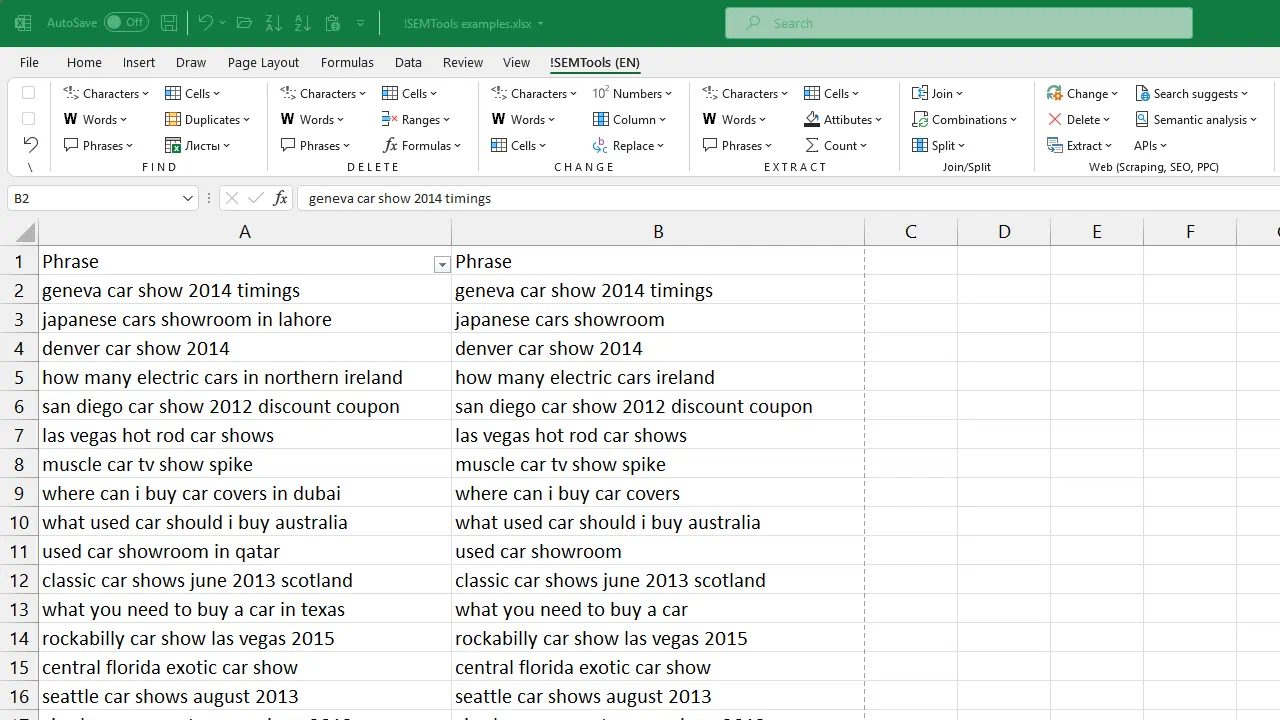Image resolution: width=1280 pixels, height=720 pixels.
Task: Open the Split dropdown
Action: [x=938, y=145]
